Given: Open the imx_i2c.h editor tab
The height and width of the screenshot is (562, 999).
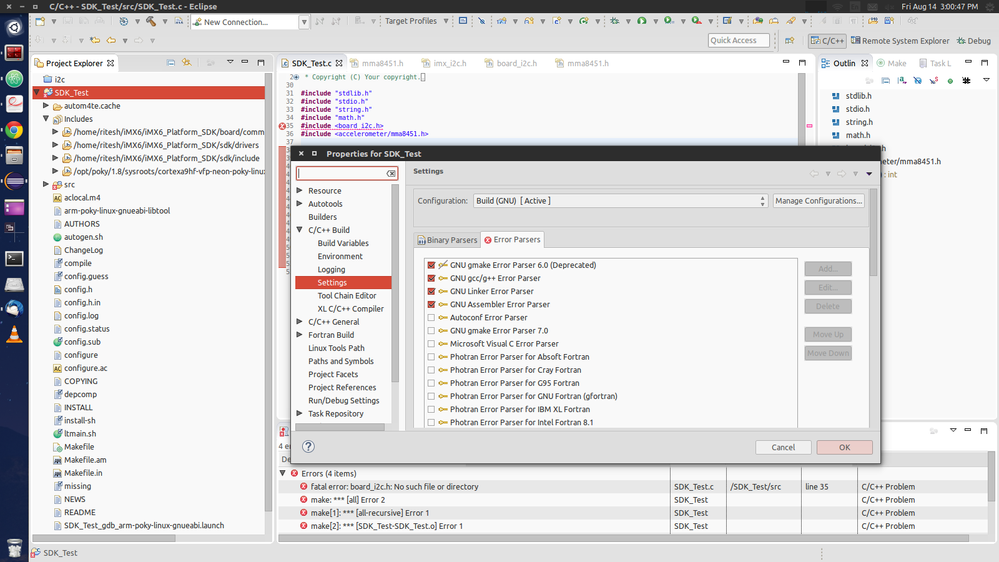Looking at the screenshot, I should pos(444,63).
